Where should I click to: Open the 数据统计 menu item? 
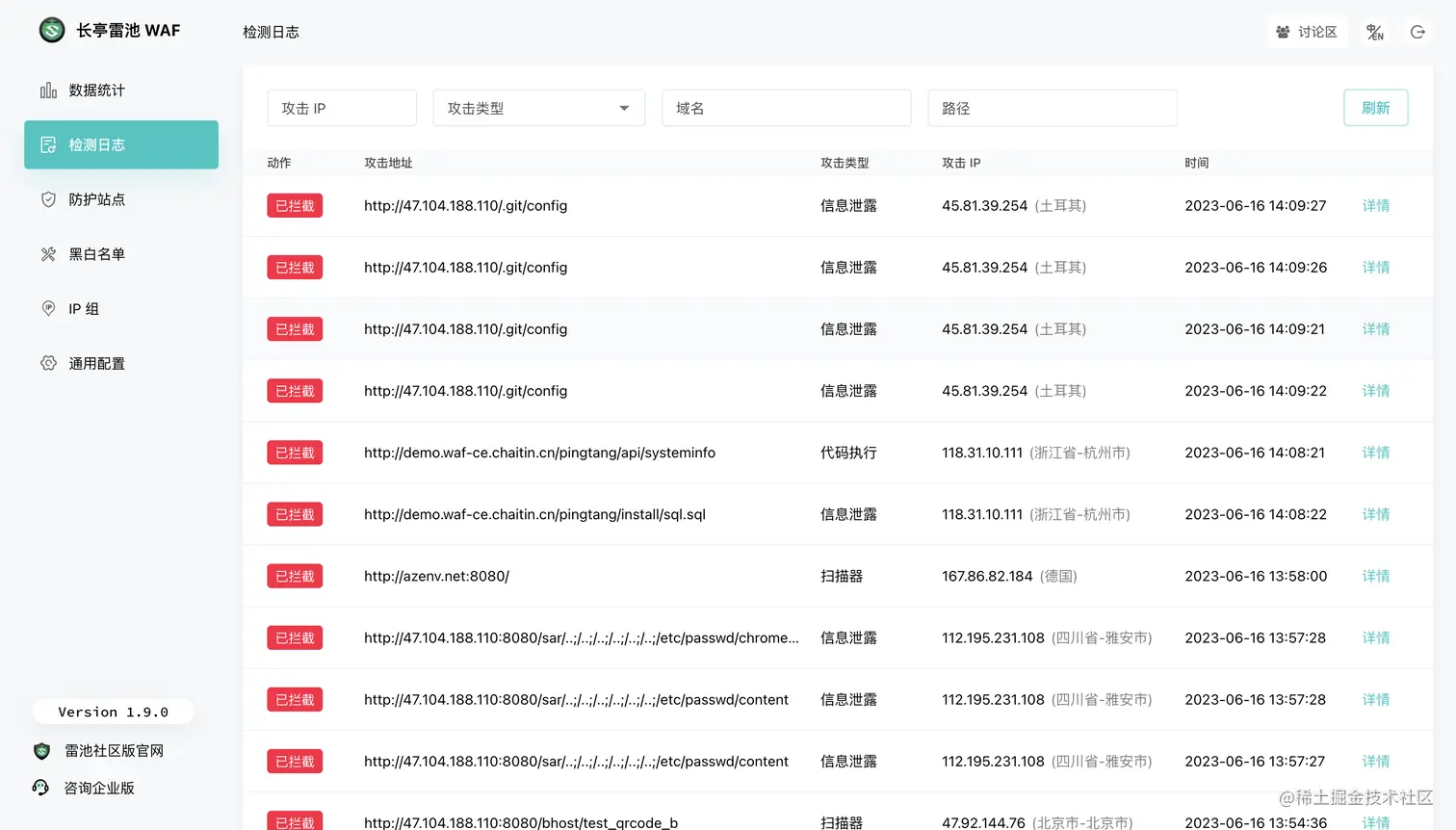tap(121, 91)
